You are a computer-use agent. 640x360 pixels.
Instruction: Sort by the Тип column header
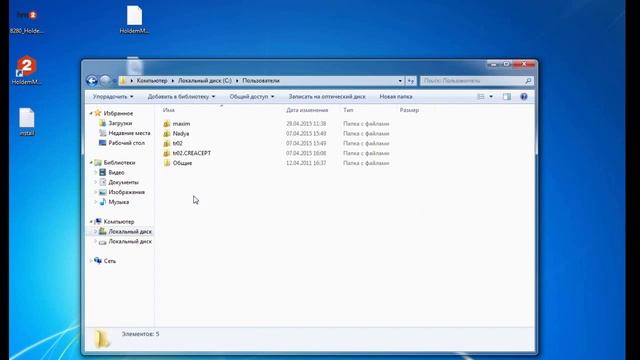click(348, 110)
